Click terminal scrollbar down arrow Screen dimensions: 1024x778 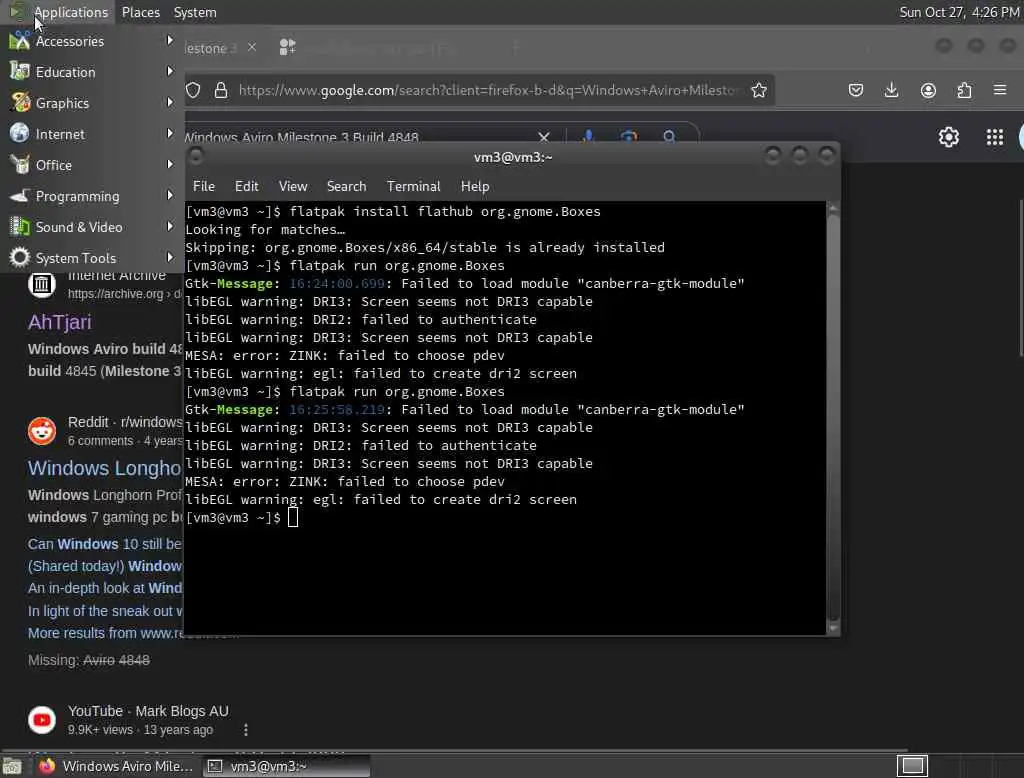tap(833, 628)
